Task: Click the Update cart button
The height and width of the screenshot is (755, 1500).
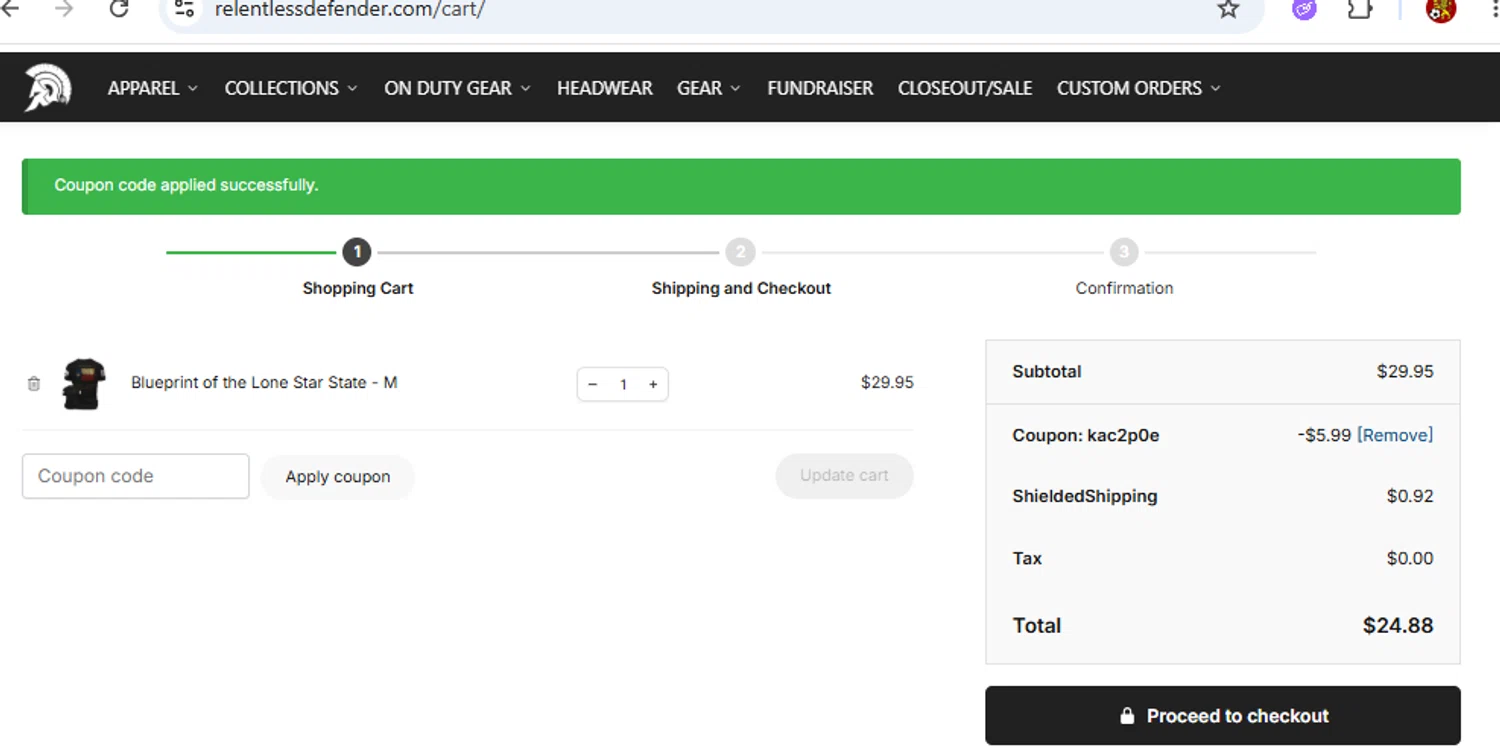Action: pyautogui.click(x=844, y=476)
